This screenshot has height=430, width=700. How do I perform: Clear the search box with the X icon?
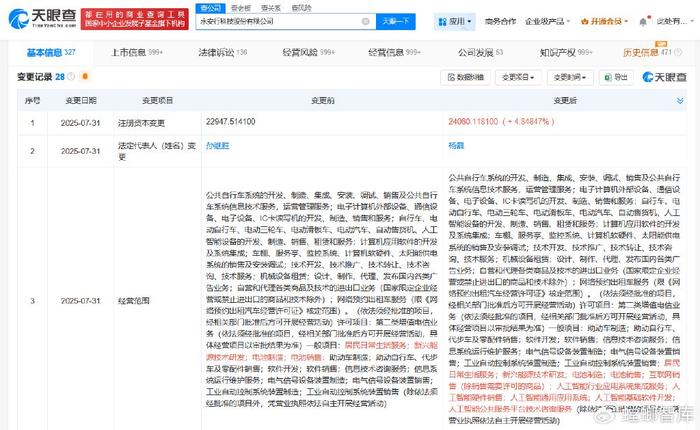tap(366, 21)
